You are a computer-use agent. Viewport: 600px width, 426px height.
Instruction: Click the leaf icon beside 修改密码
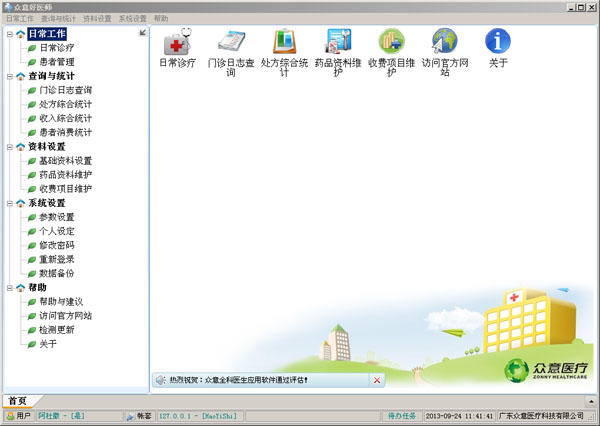[x=32, y=246]
